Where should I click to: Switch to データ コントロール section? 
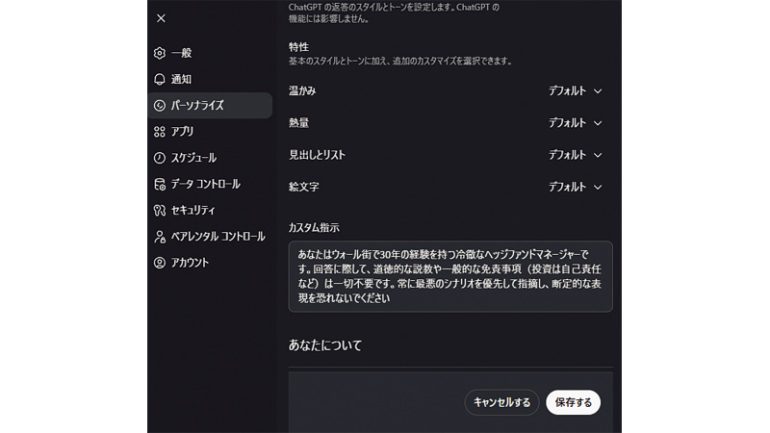(x=210, y=184)
